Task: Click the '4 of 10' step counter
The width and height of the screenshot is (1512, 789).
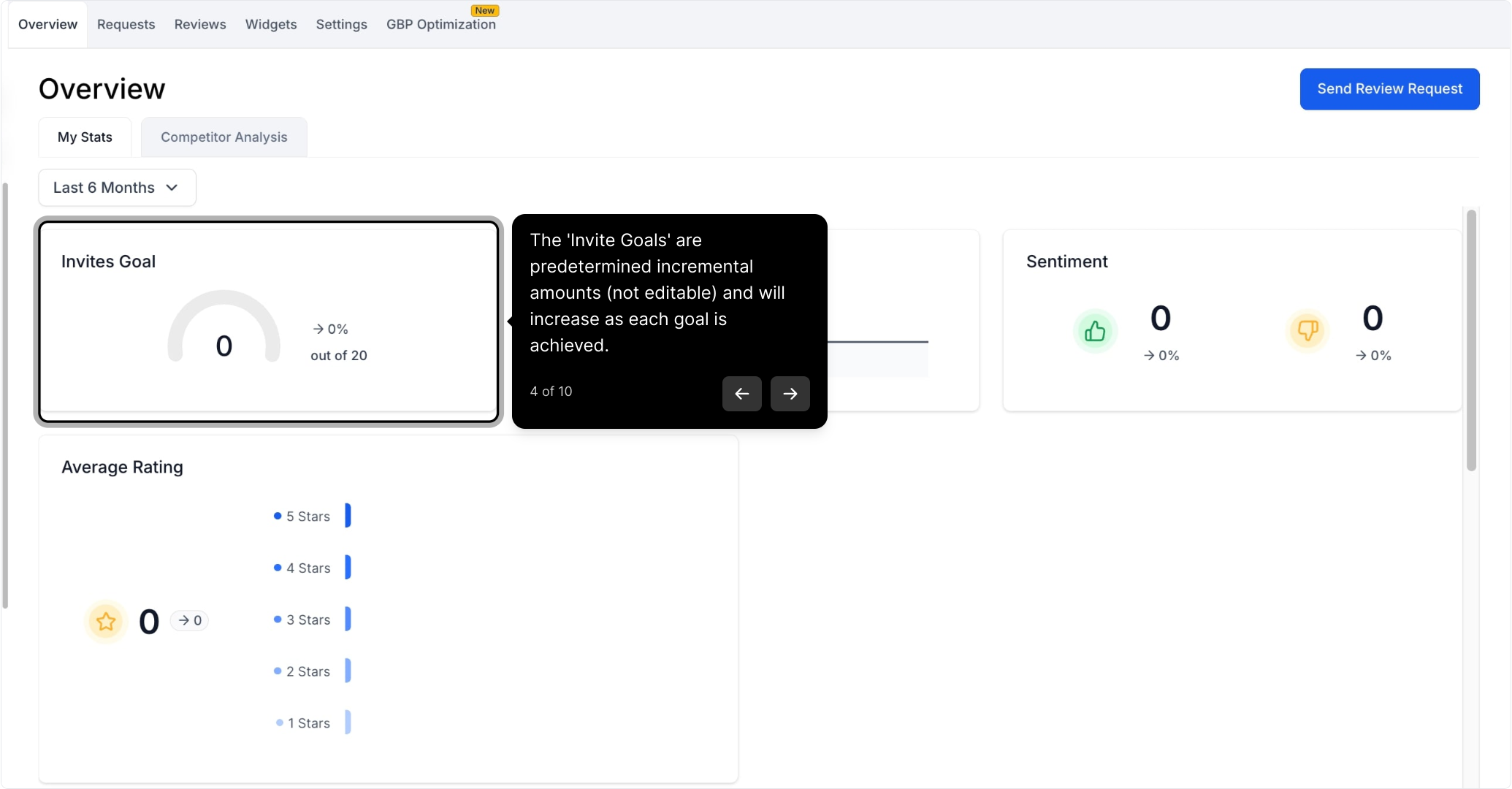Action: point(551,392)
